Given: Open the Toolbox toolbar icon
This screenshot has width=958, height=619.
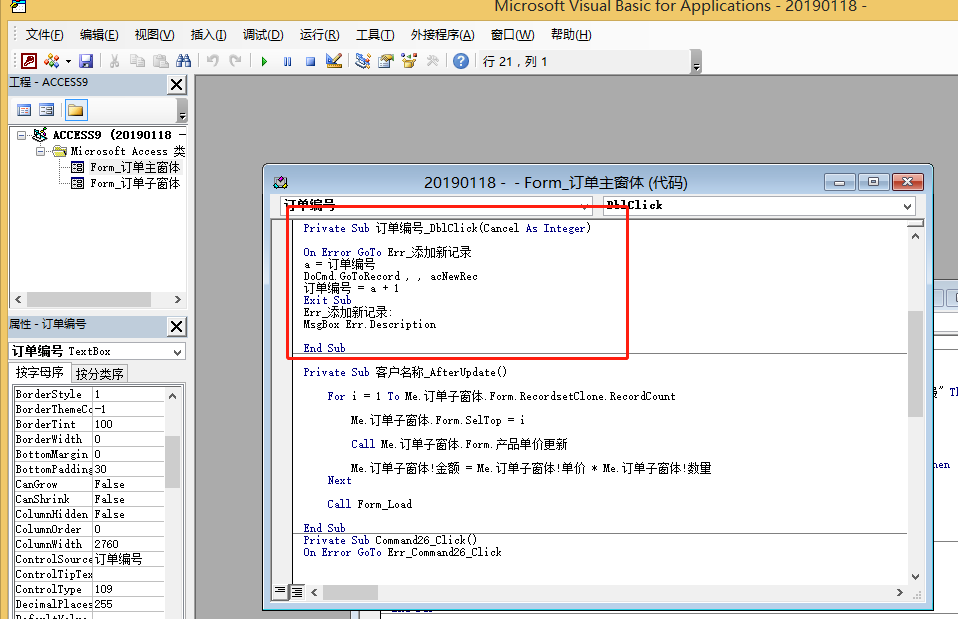Looking at the screenshot, I should point(433,61).
